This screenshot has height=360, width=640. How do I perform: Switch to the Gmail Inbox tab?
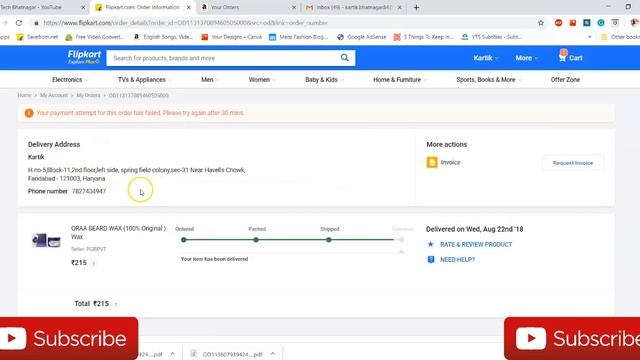click(x=353, y=7)
